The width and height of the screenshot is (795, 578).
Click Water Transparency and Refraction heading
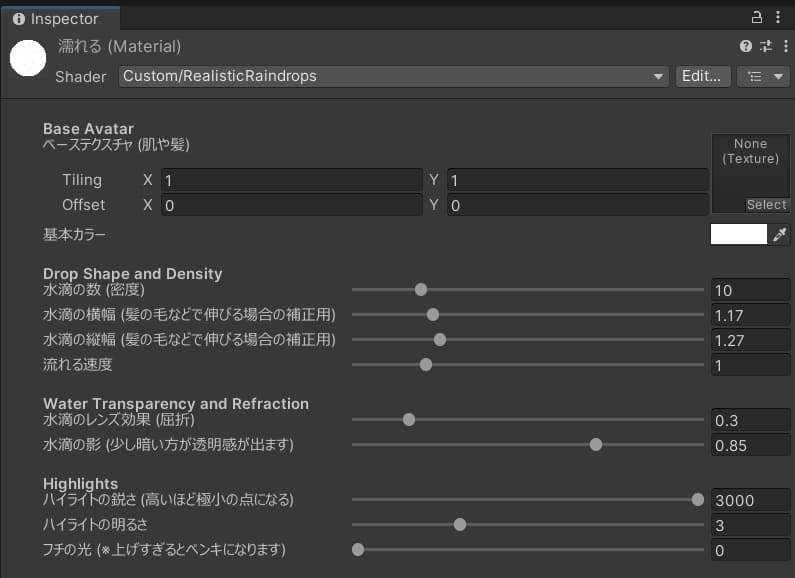coord(176,404)
